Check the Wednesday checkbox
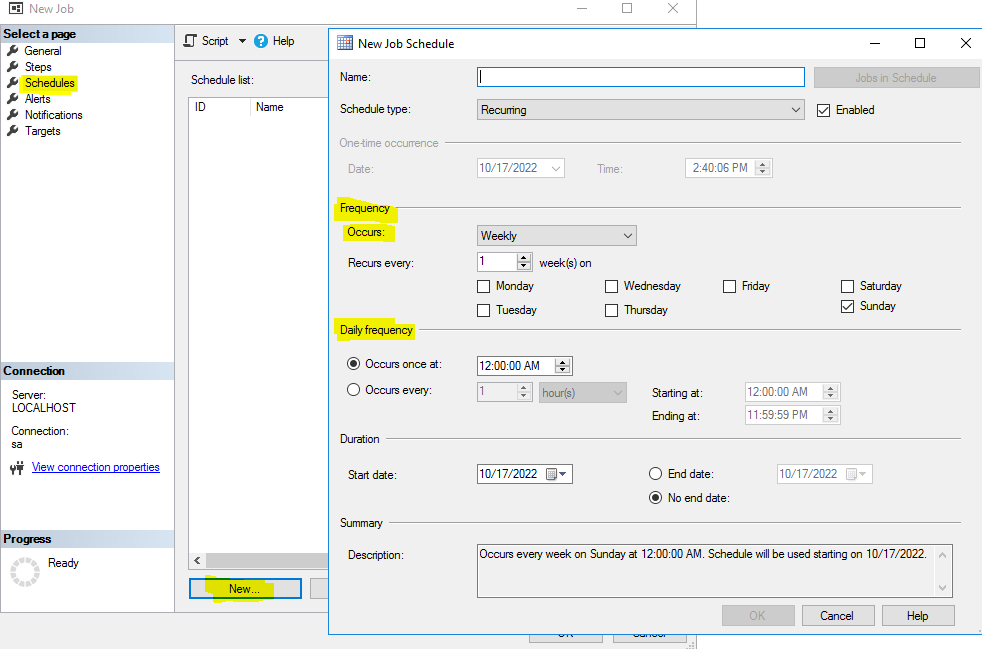The height and width of the screenshot is (649, 982). 611,286
